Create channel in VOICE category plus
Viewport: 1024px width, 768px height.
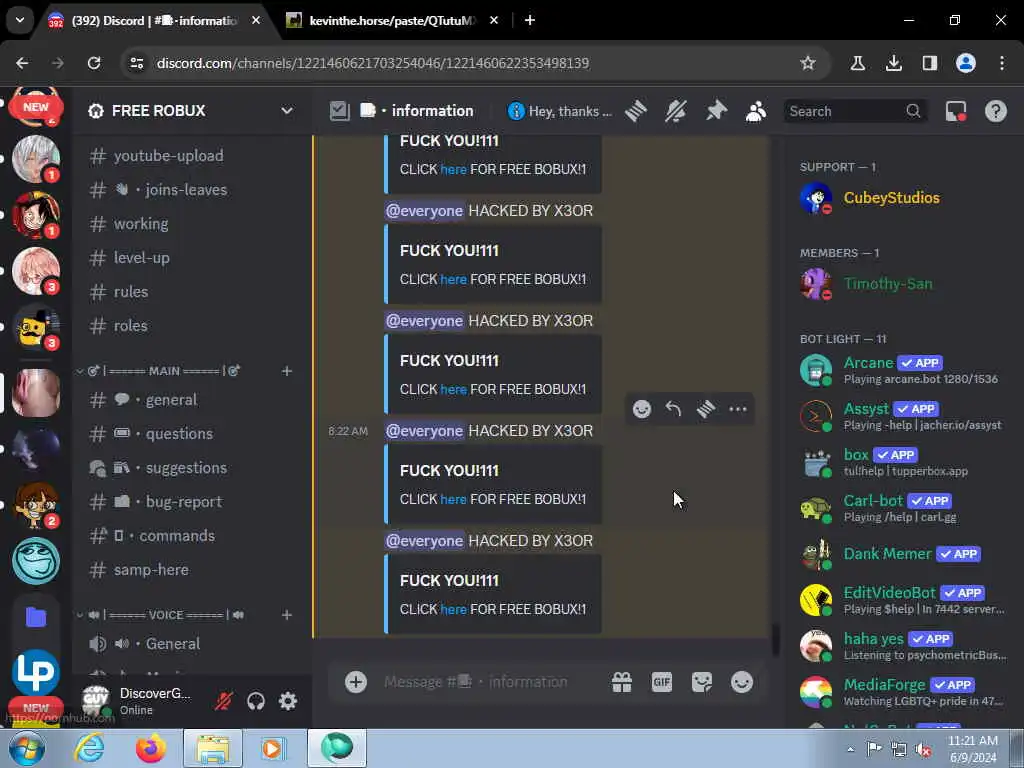click(x=287, y=615)
